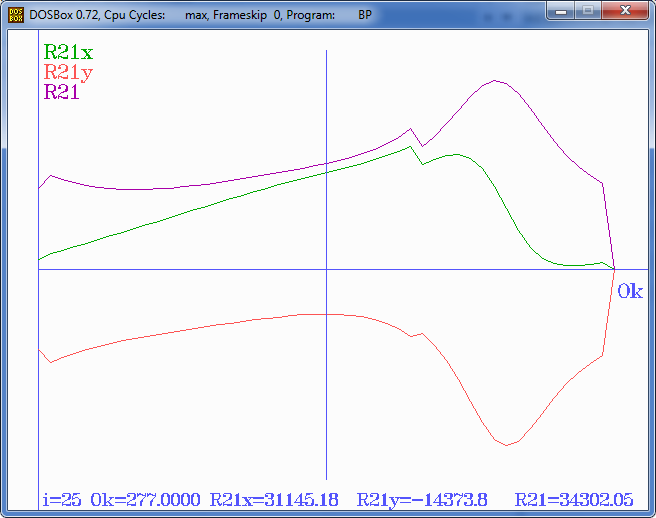Screen dimensions: 656x518
Task: Click the i=25 status value
Action: tap(62, 500)
